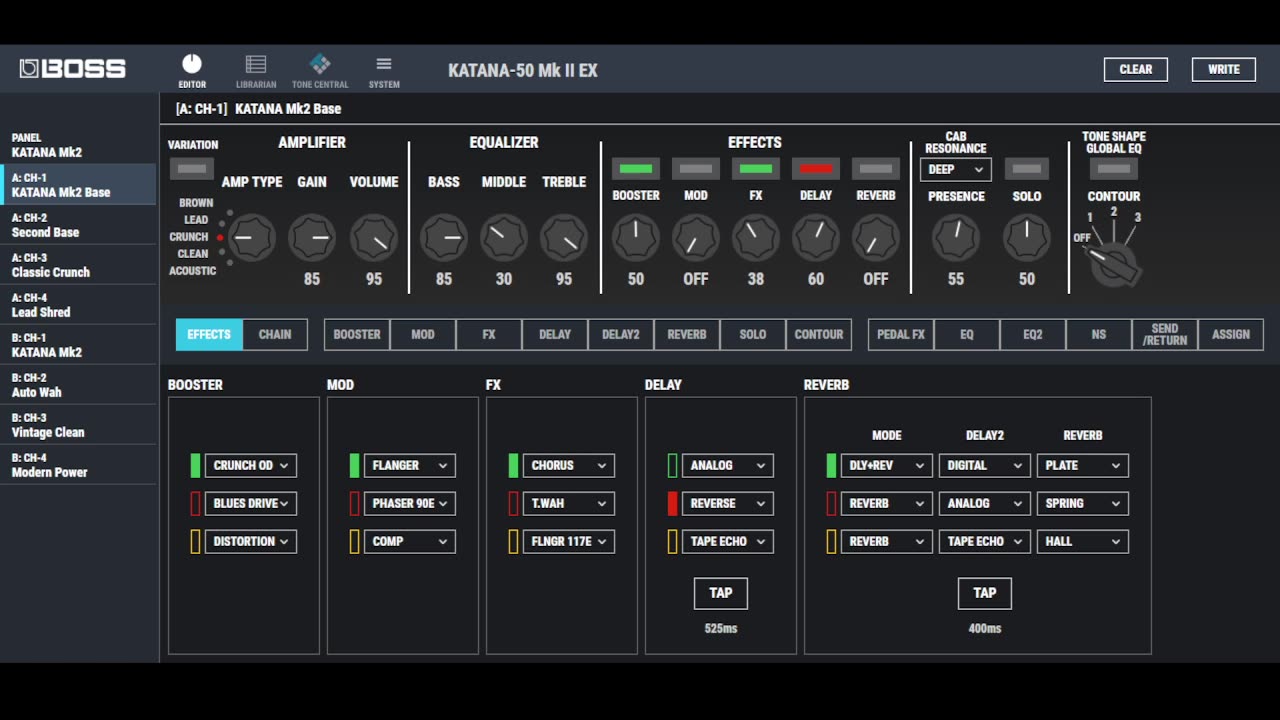Toggle the BOOSTER effect on/off button
Image resolution: width=1280 pixels, height=720 pixels.
[x=636, y=169]
